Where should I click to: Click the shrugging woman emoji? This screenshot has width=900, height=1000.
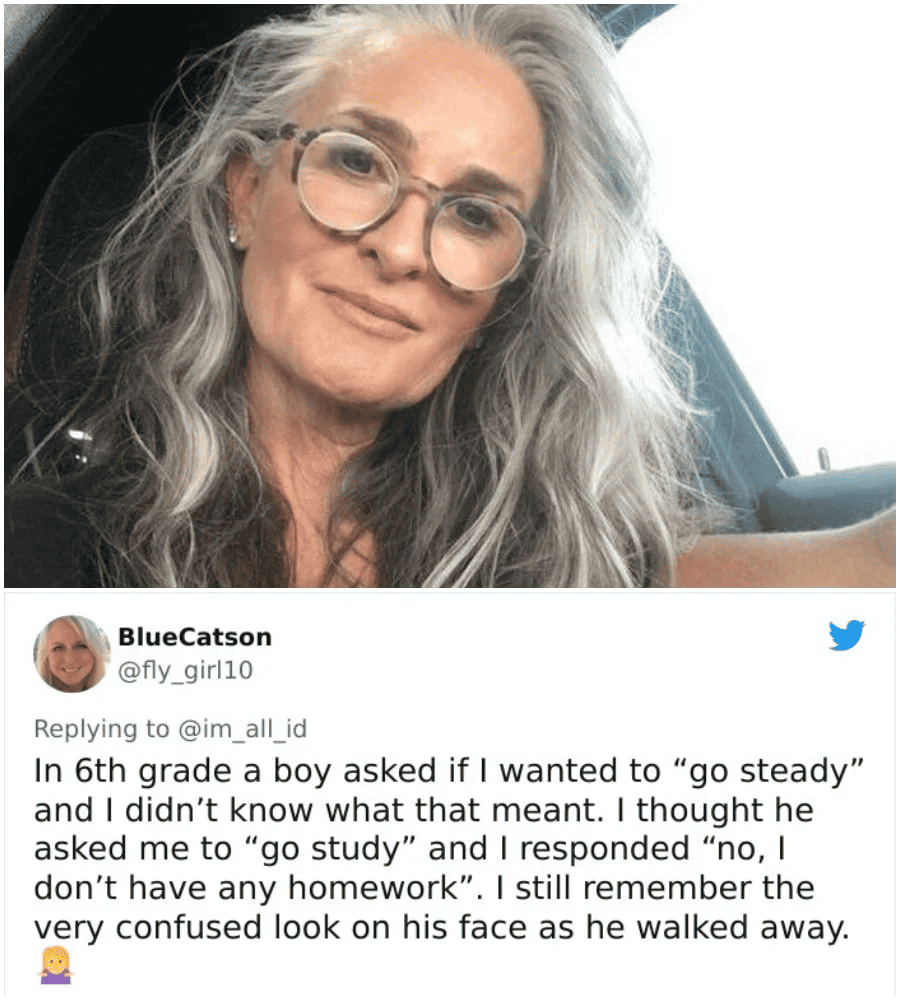pos(57,965)
